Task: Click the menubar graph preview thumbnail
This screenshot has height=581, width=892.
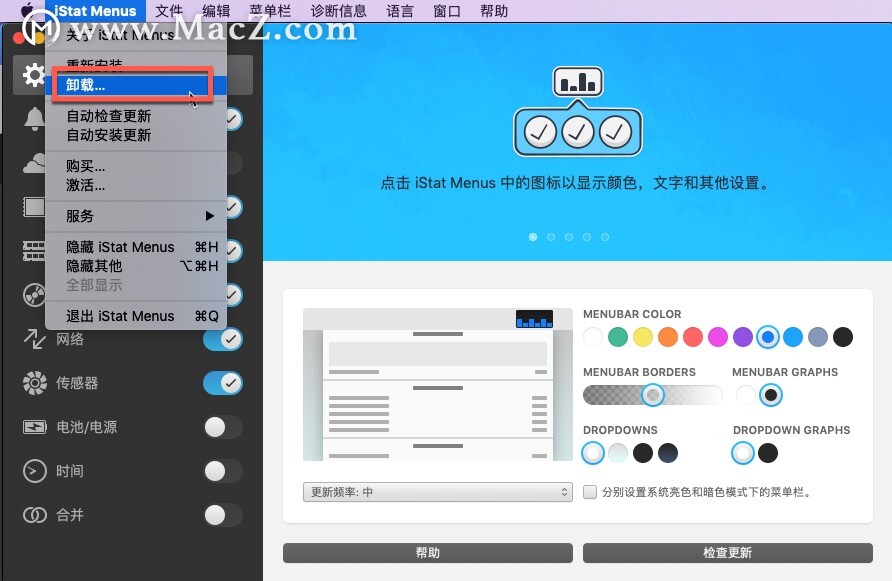Action: (534, 319)
